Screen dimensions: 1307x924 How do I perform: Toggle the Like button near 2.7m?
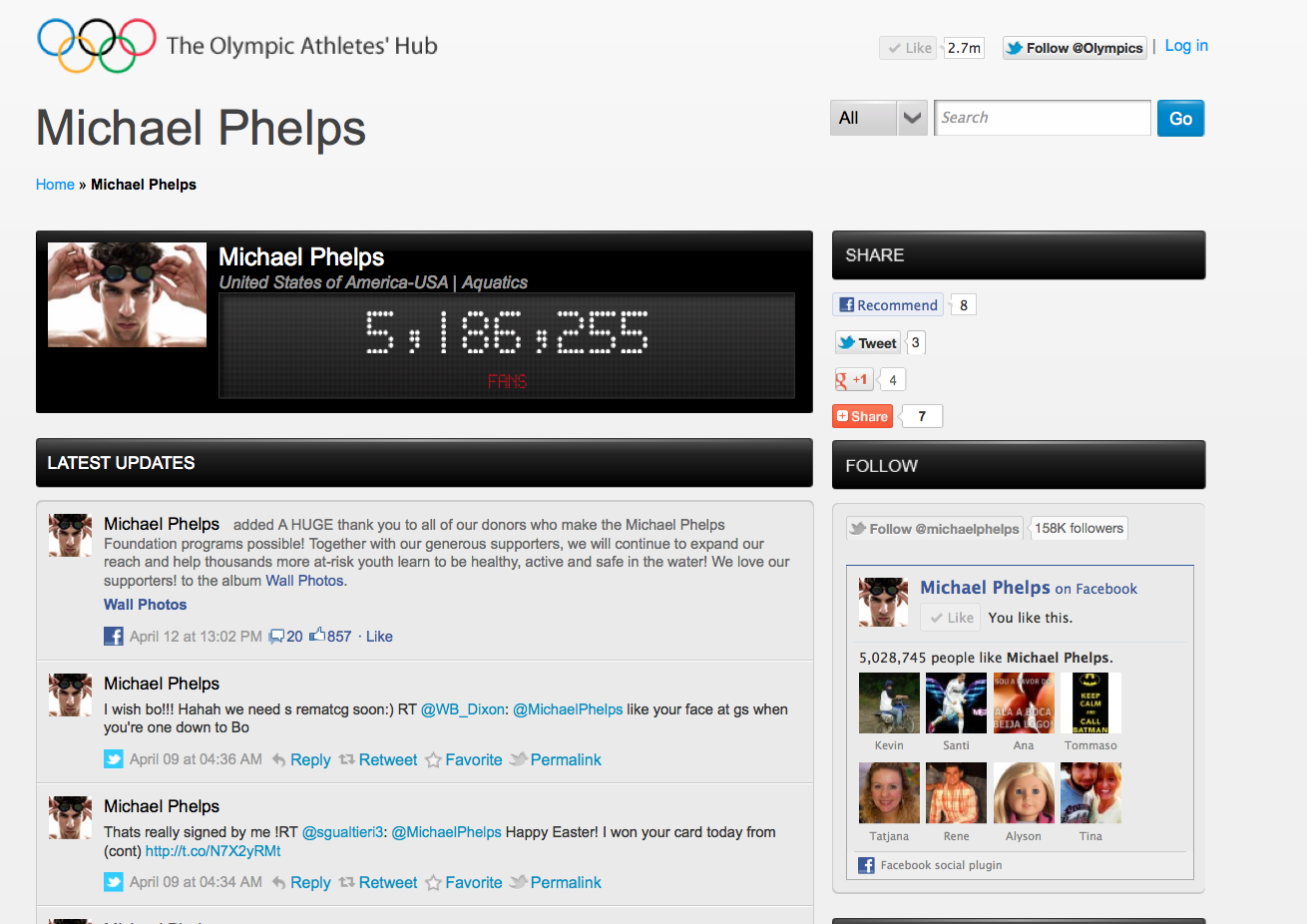pyautogui.click(x=908, y=48)
